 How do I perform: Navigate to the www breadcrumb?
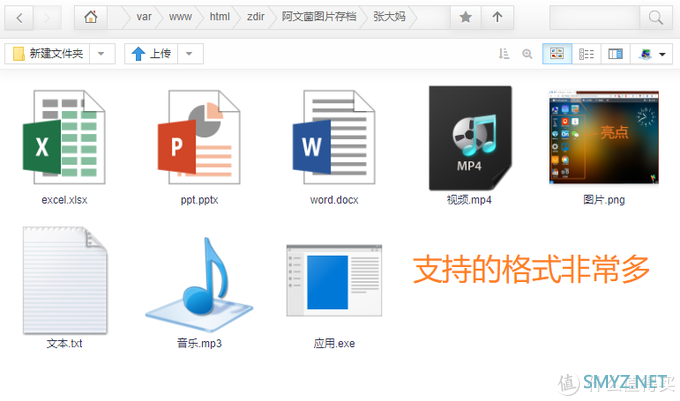pos(180,17)
